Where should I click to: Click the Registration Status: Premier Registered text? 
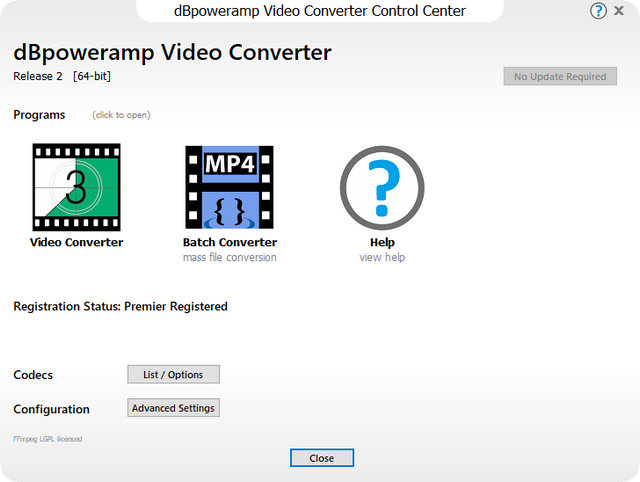[120, 306]
